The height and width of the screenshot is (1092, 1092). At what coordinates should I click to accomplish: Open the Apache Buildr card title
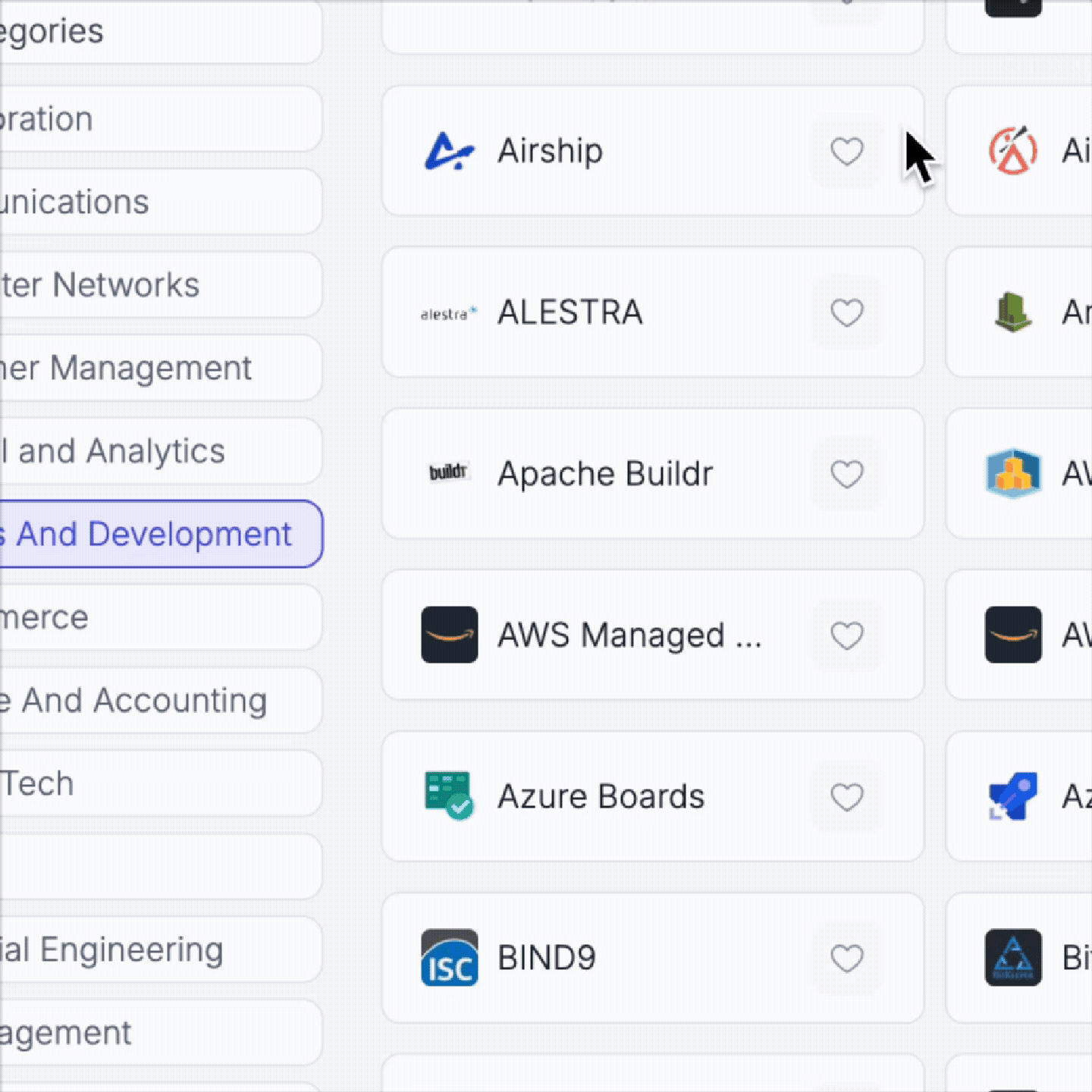(x=605, y=475)
